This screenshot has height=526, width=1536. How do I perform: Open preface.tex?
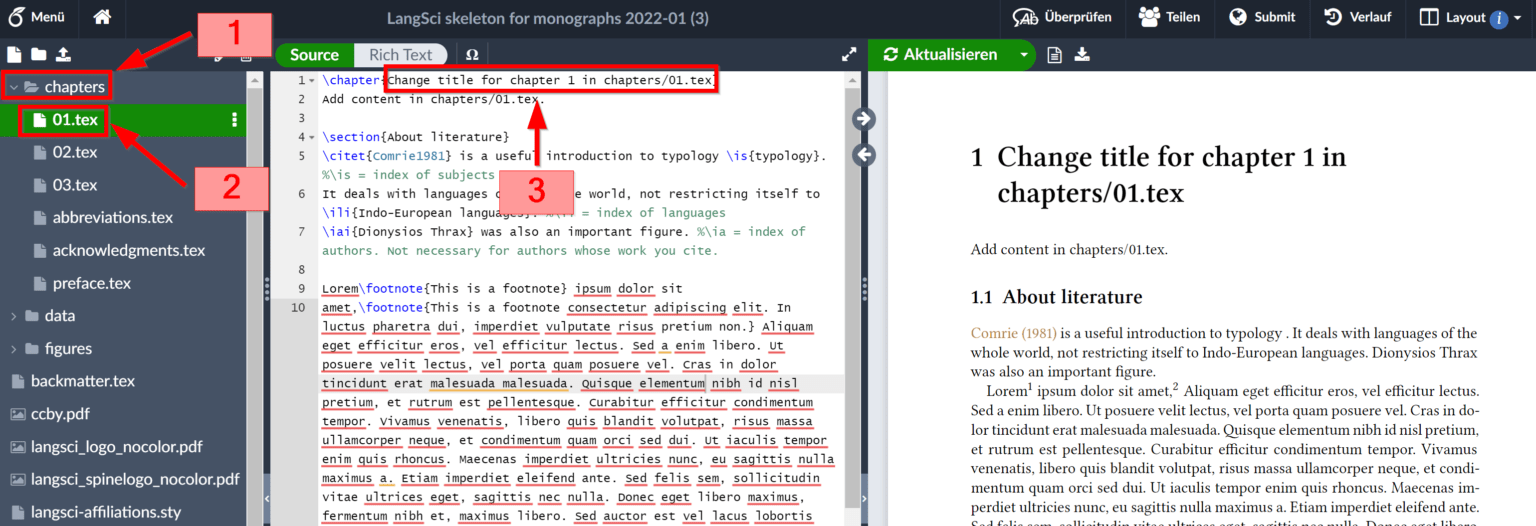[92, 283]
